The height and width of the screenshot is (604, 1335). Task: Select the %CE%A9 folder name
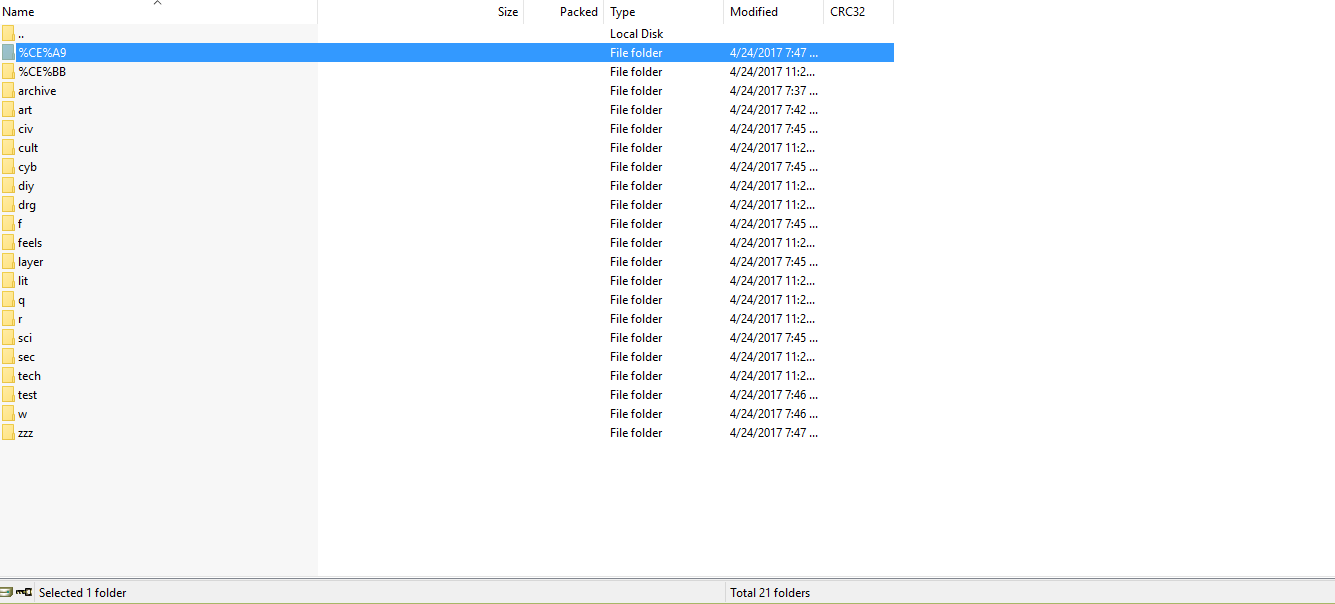coord(42,53)
